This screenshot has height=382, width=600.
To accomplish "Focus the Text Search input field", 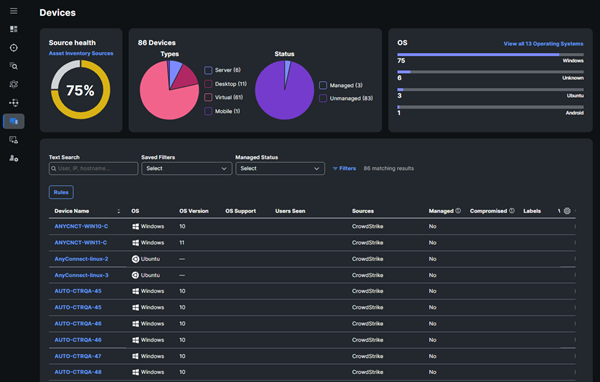I will pyautogui.click(x=93, y=168).
